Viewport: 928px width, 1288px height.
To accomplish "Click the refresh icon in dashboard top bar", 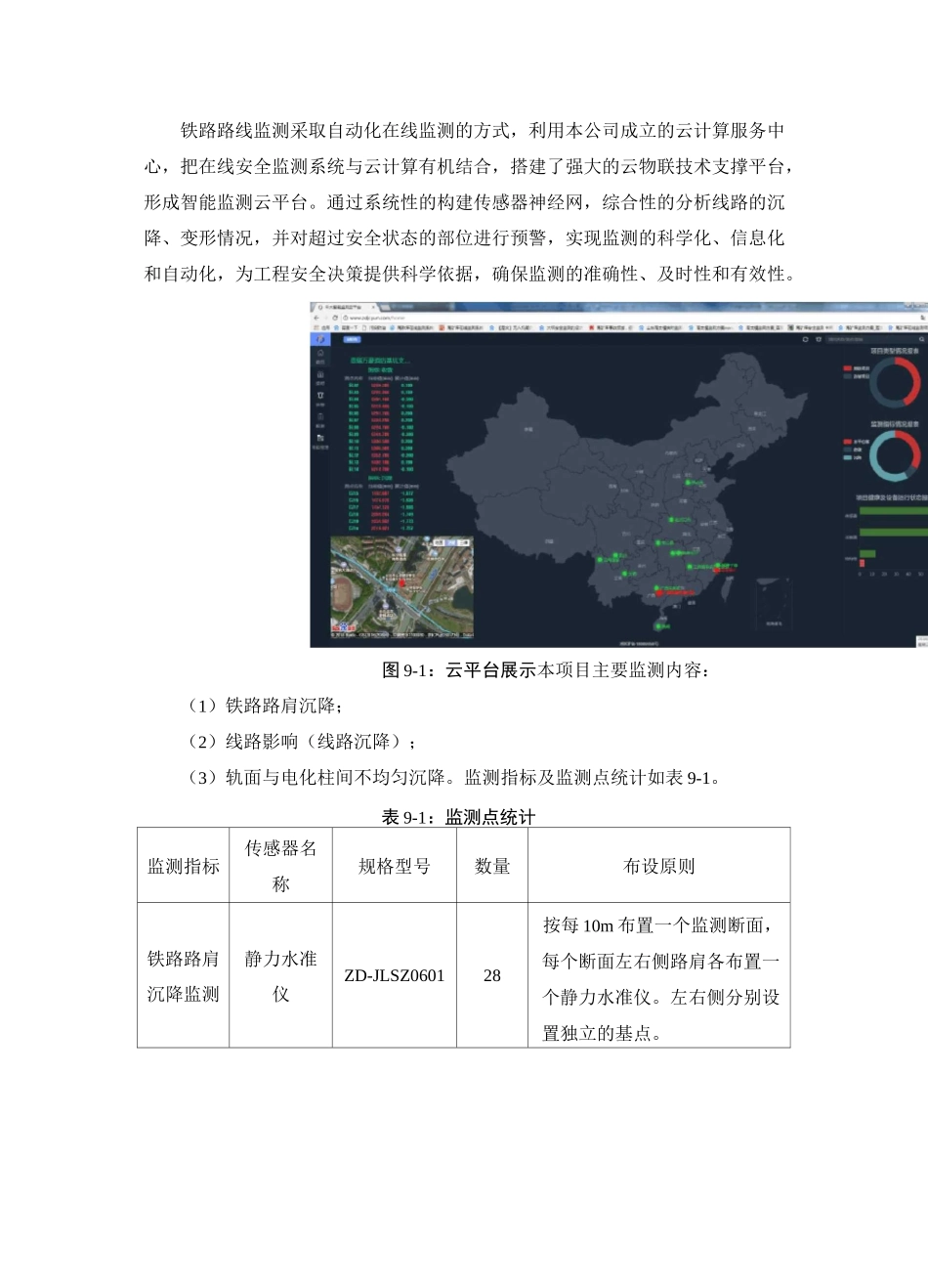I will coord(805,339).
